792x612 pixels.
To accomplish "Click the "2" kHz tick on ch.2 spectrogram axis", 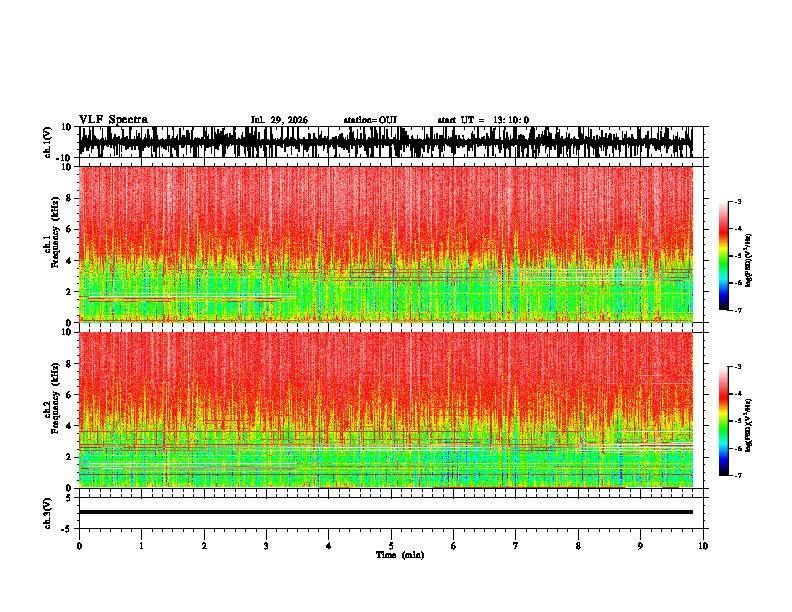I will click(x=70, y=457).
